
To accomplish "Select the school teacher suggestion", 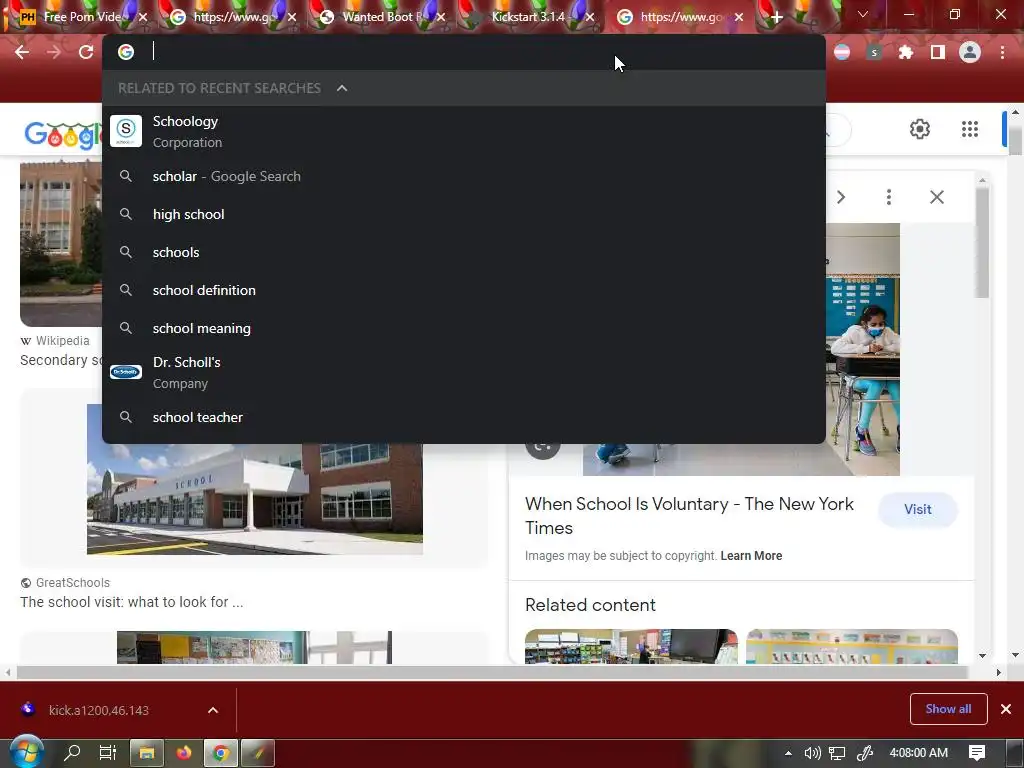I will tap(464, 417).
